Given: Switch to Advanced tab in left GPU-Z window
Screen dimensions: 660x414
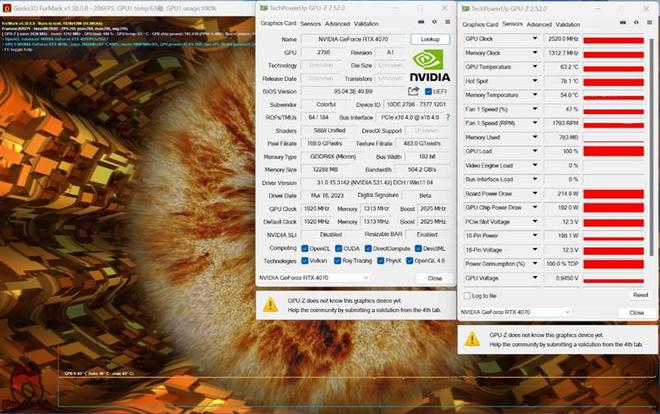Looking at the screenshot, I should click(x=338, y=24).
